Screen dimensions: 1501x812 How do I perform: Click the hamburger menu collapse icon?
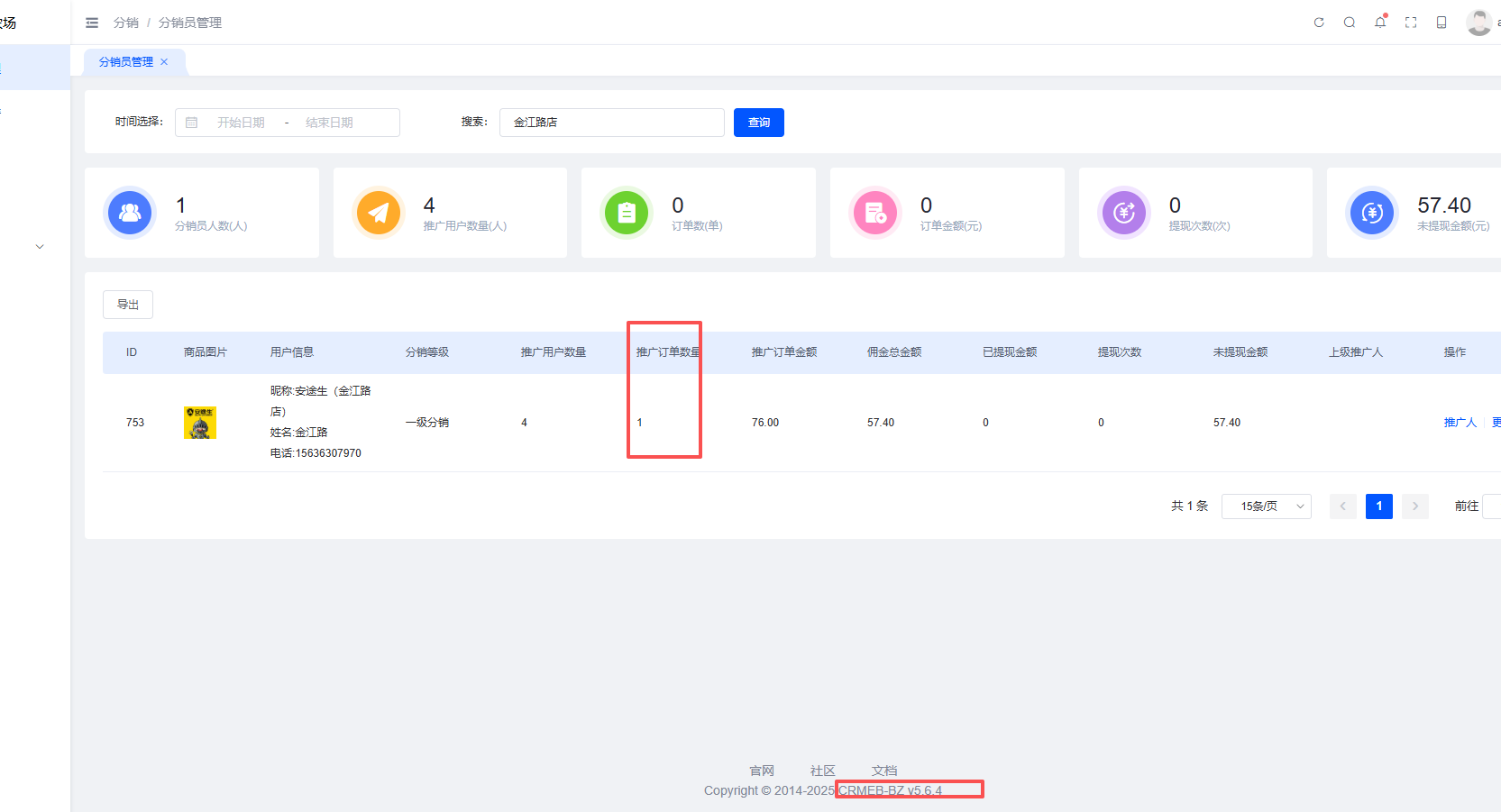pyautogui.click(x=92, y=23)
